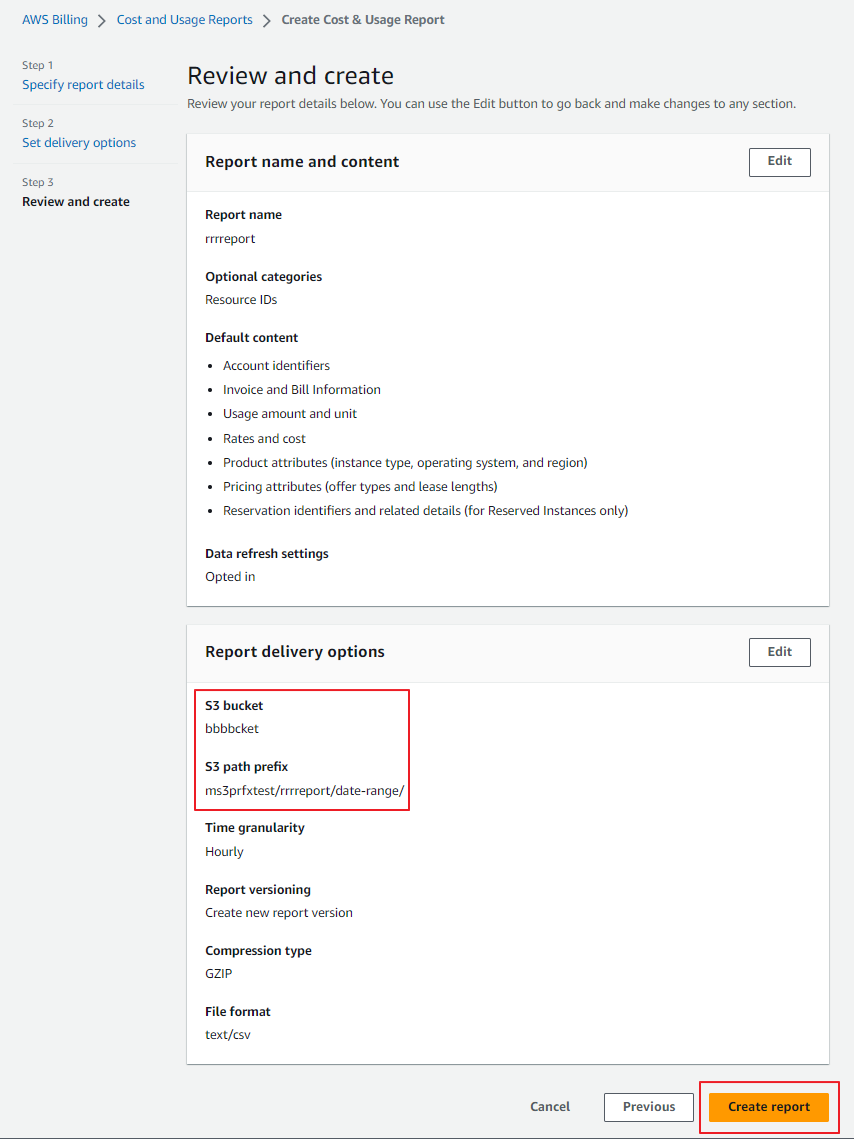This screenshot has height=1139, width=854.
Task: Click the chevron after Cost and Usage Reports
Action: click(267, 20)
